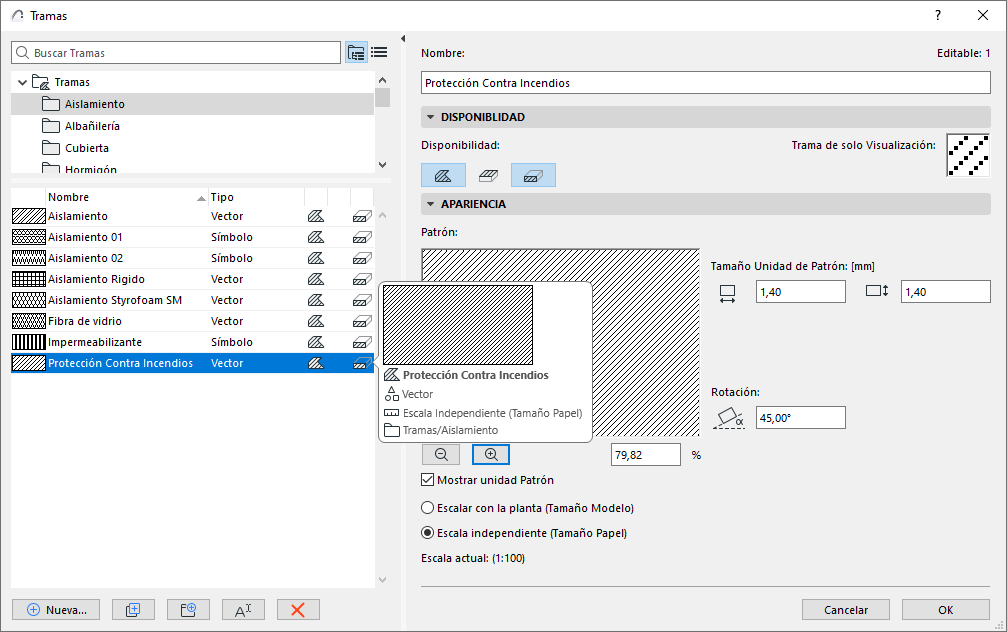Uncheck Mostrar unidad Patrón checkbox
The width and height of the screenshot is (1007, 632).
point(428,480)
